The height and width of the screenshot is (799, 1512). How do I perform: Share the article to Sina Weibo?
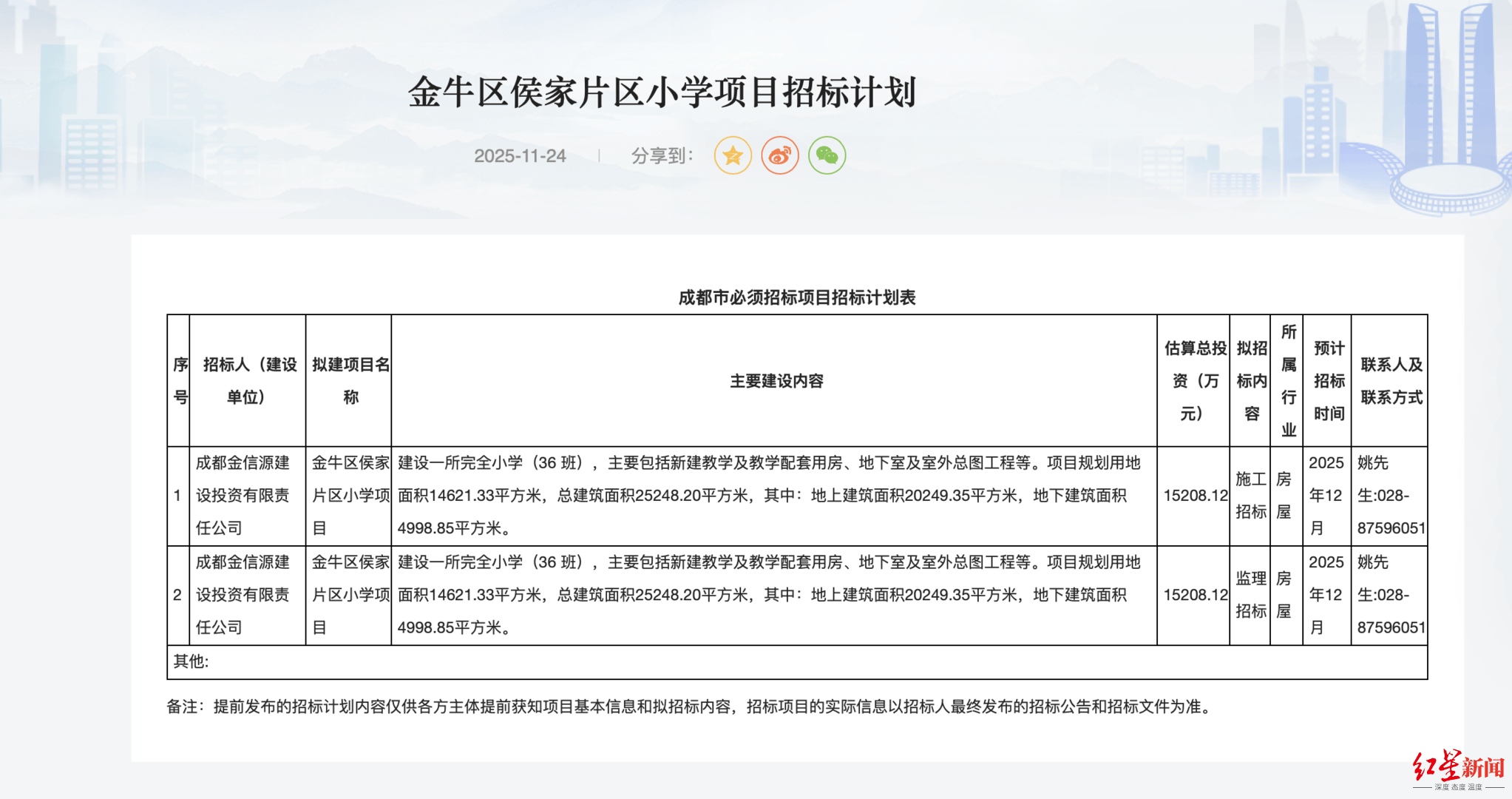[x=779, y=155]
